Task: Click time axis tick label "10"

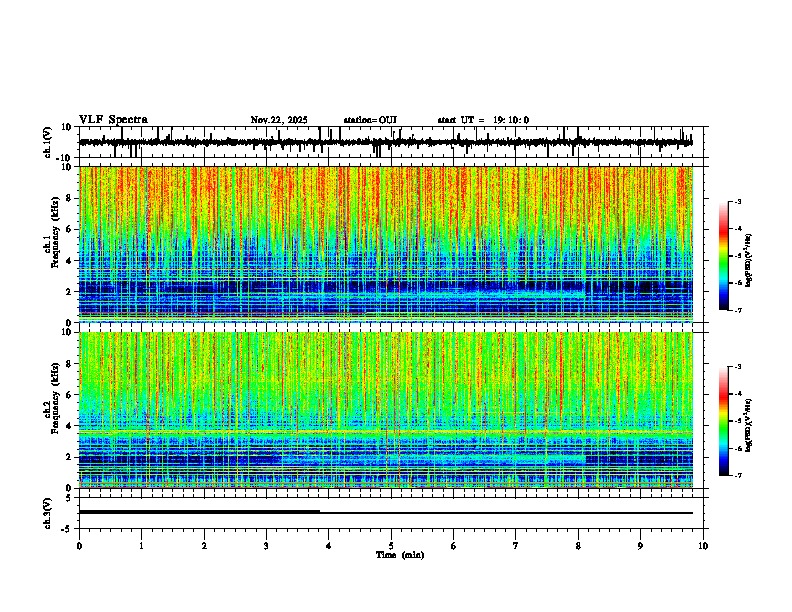Action: 703,546
